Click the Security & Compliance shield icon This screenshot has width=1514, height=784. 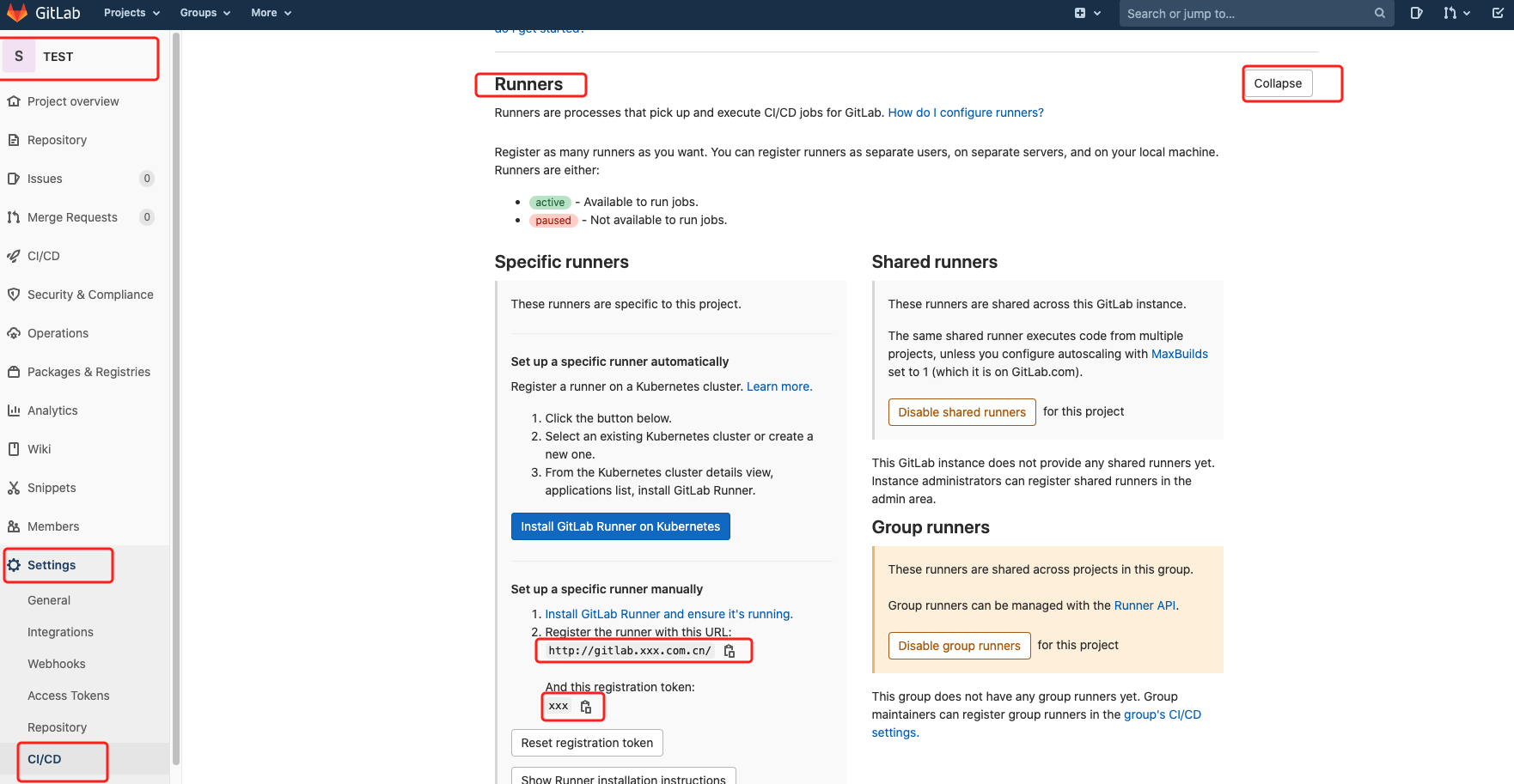[x=14, y=295]
